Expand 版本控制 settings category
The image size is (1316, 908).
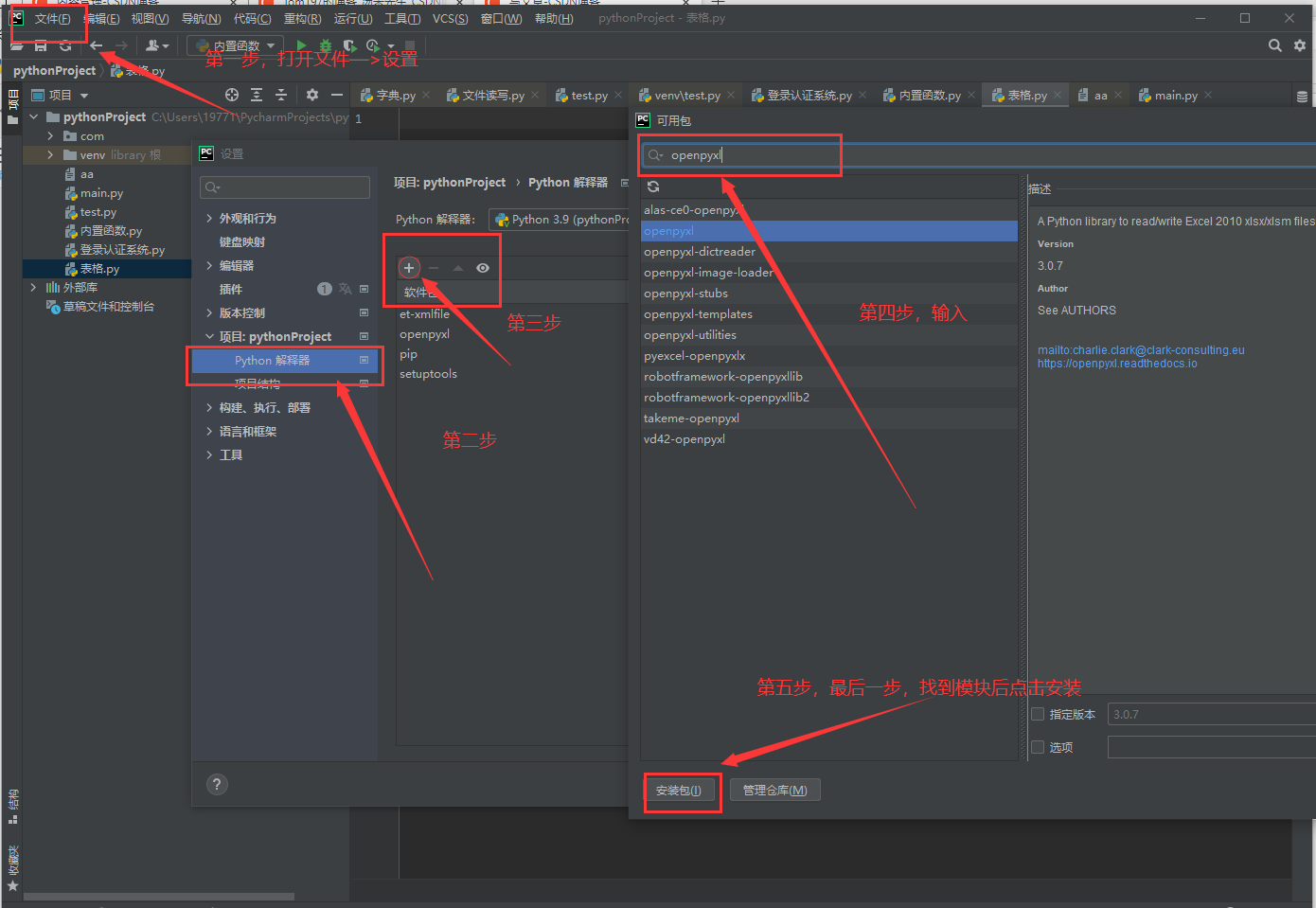point(209,313)
